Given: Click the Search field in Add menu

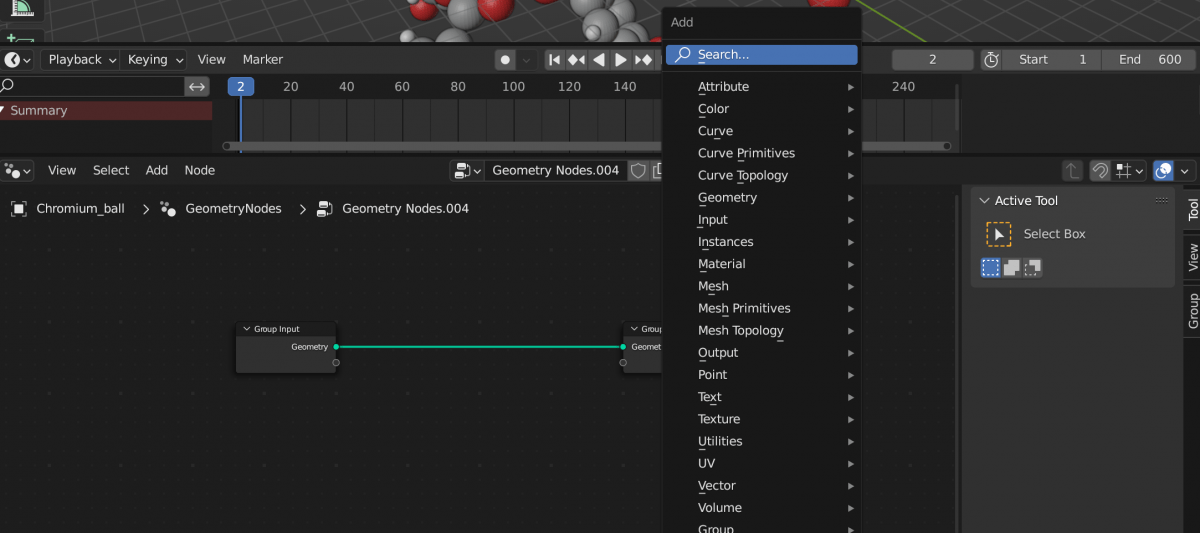Looking at the screenshot, I should tap(761, 55).
